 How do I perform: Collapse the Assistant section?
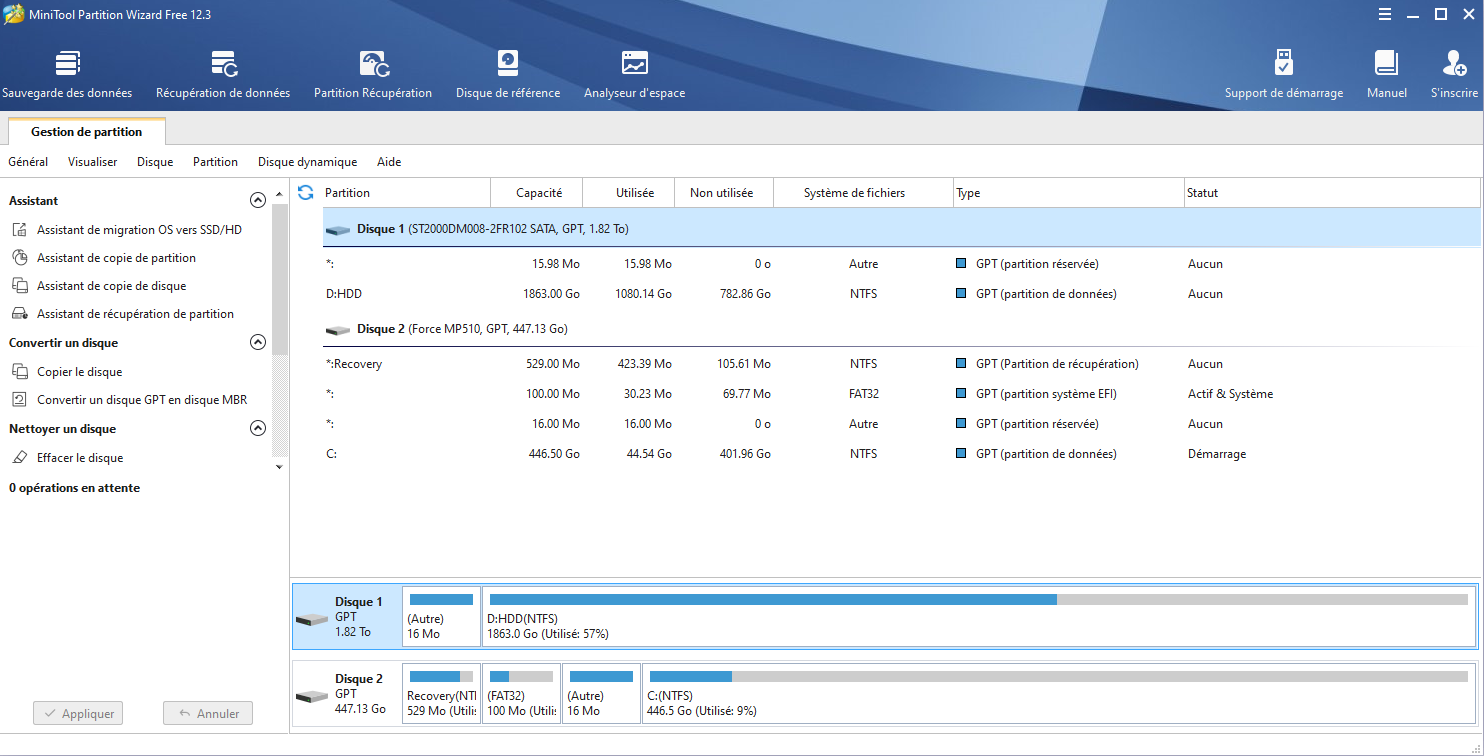pyautogui.click(x=258, y=201)
